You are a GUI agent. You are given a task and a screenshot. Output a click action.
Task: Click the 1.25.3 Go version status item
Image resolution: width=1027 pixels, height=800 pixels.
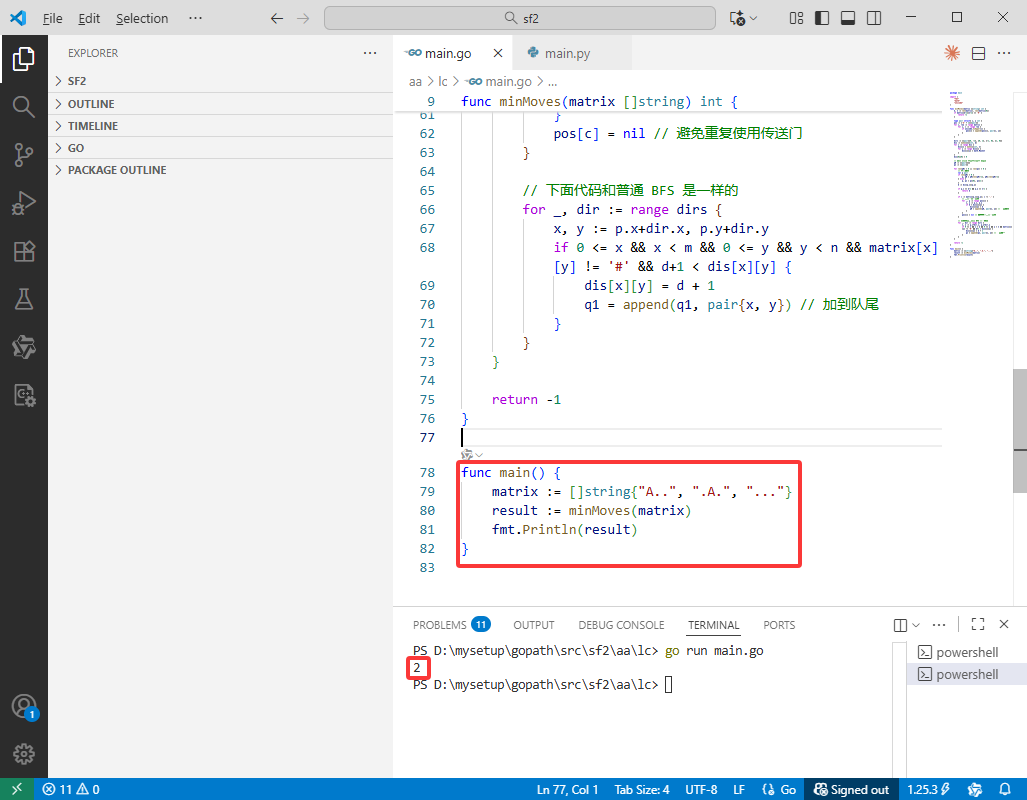[928, 789]
